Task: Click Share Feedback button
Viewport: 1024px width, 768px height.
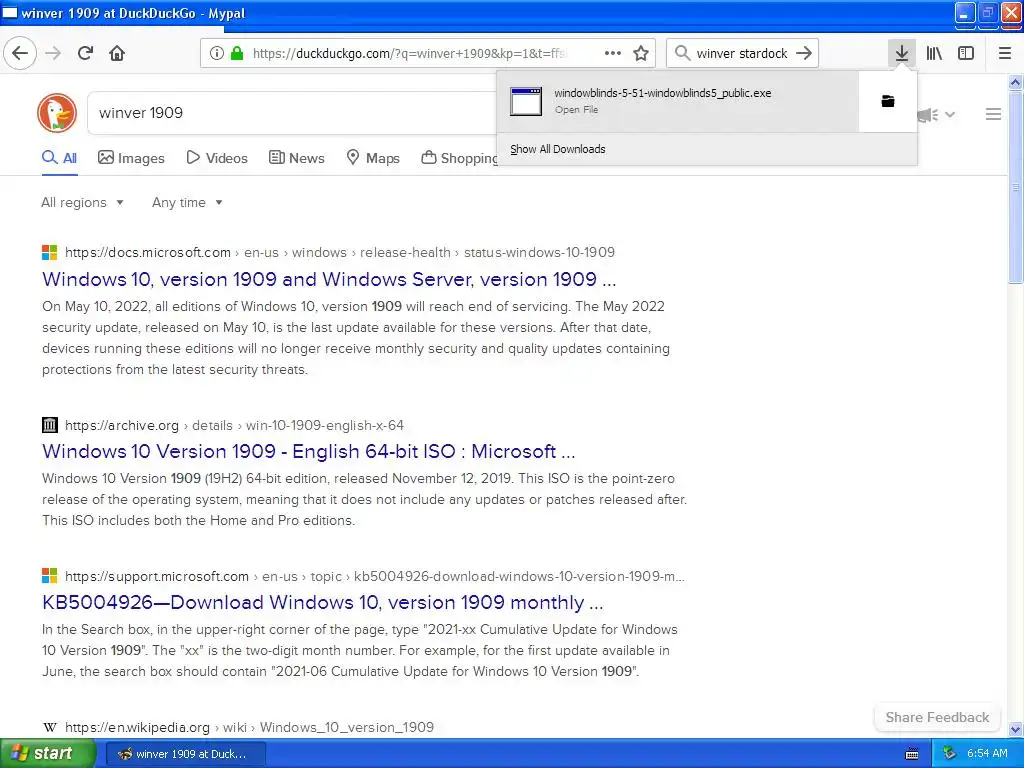Action: (x=937, y=717)
